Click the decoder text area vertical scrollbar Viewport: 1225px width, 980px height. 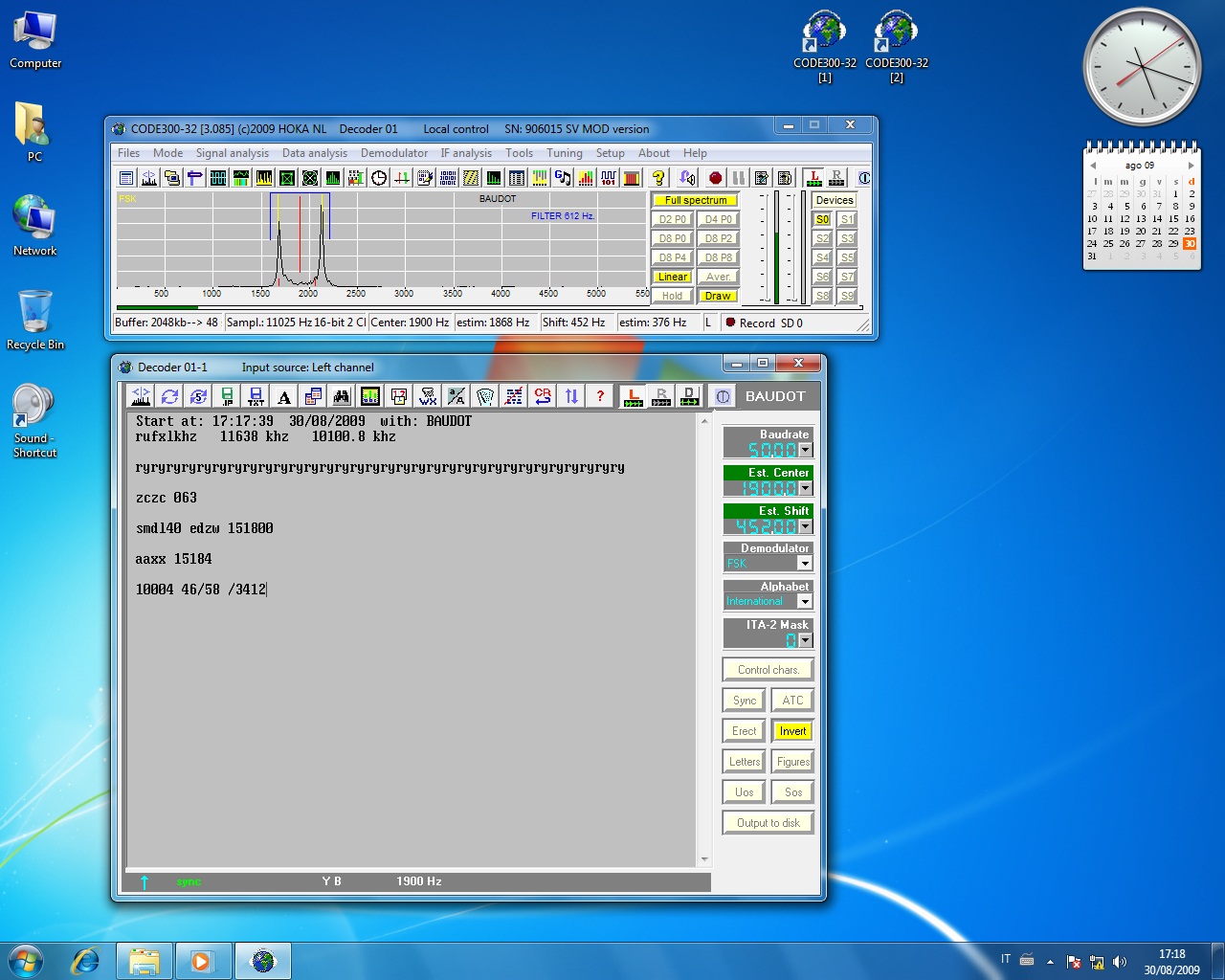[x=705, y=640]
